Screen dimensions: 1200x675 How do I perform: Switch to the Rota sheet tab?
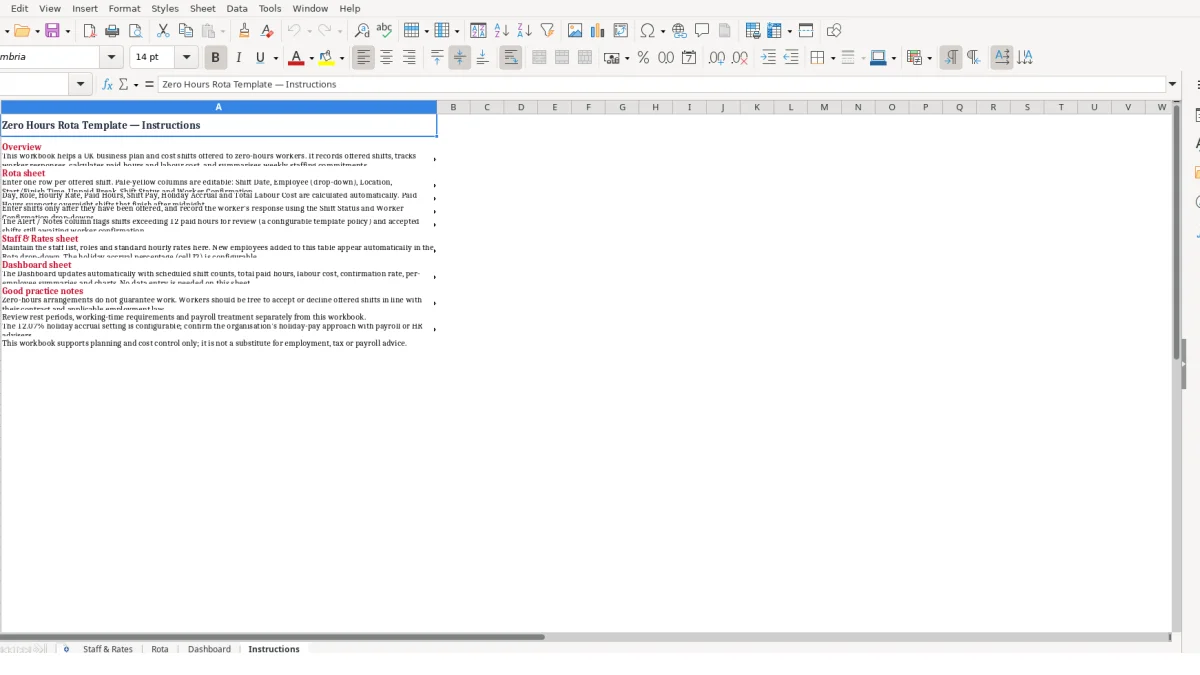pos(160,649)
